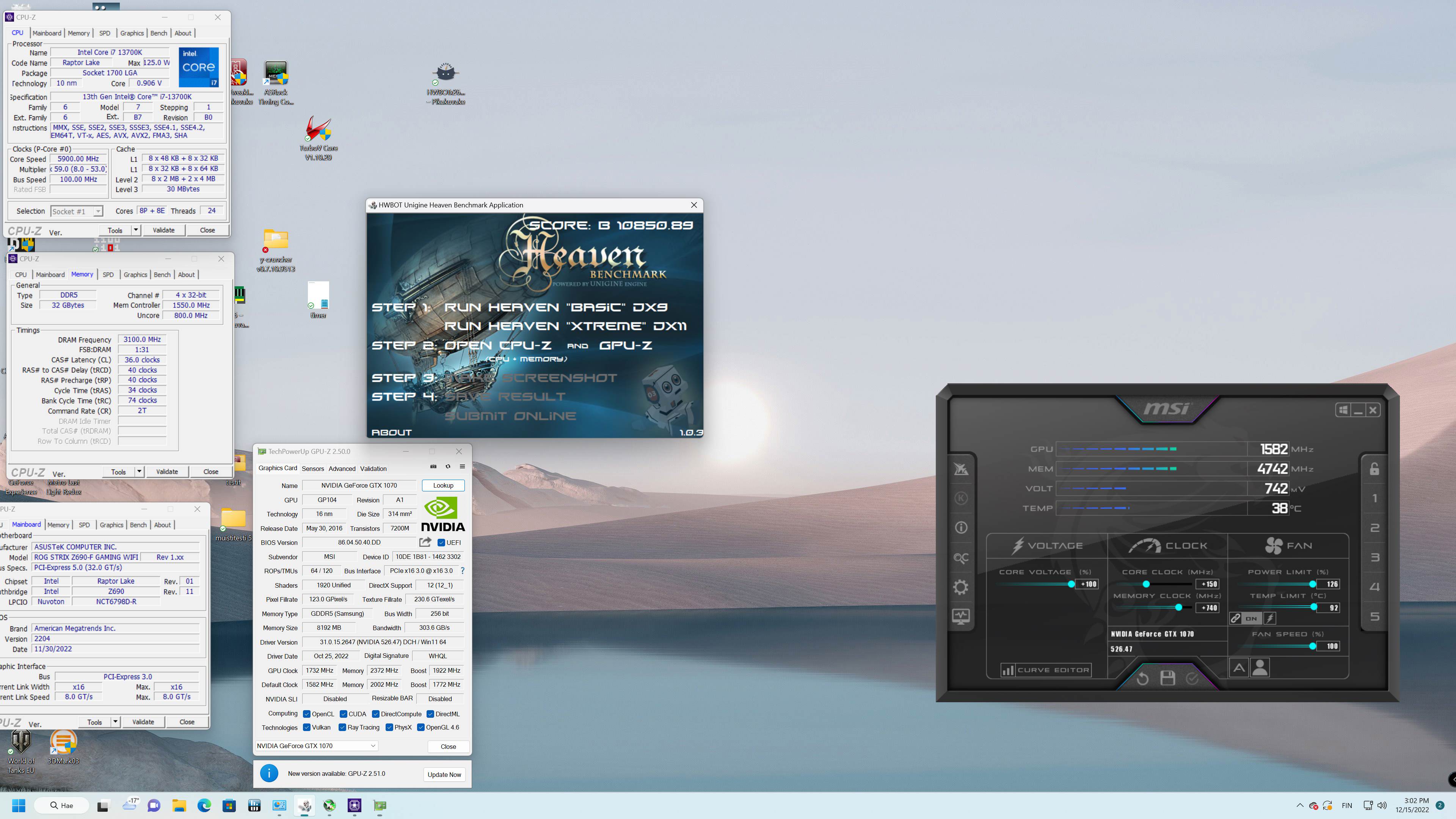Open the Windows Start menu
Image resolution: width=1456 pixels, height=819 pixels.
(x=19, y=805)
